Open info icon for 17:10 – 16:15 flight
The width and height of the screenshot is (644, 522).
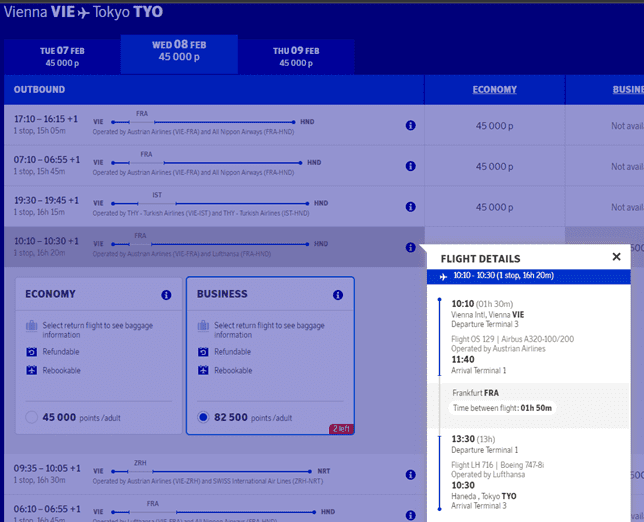tap(410, 125)
